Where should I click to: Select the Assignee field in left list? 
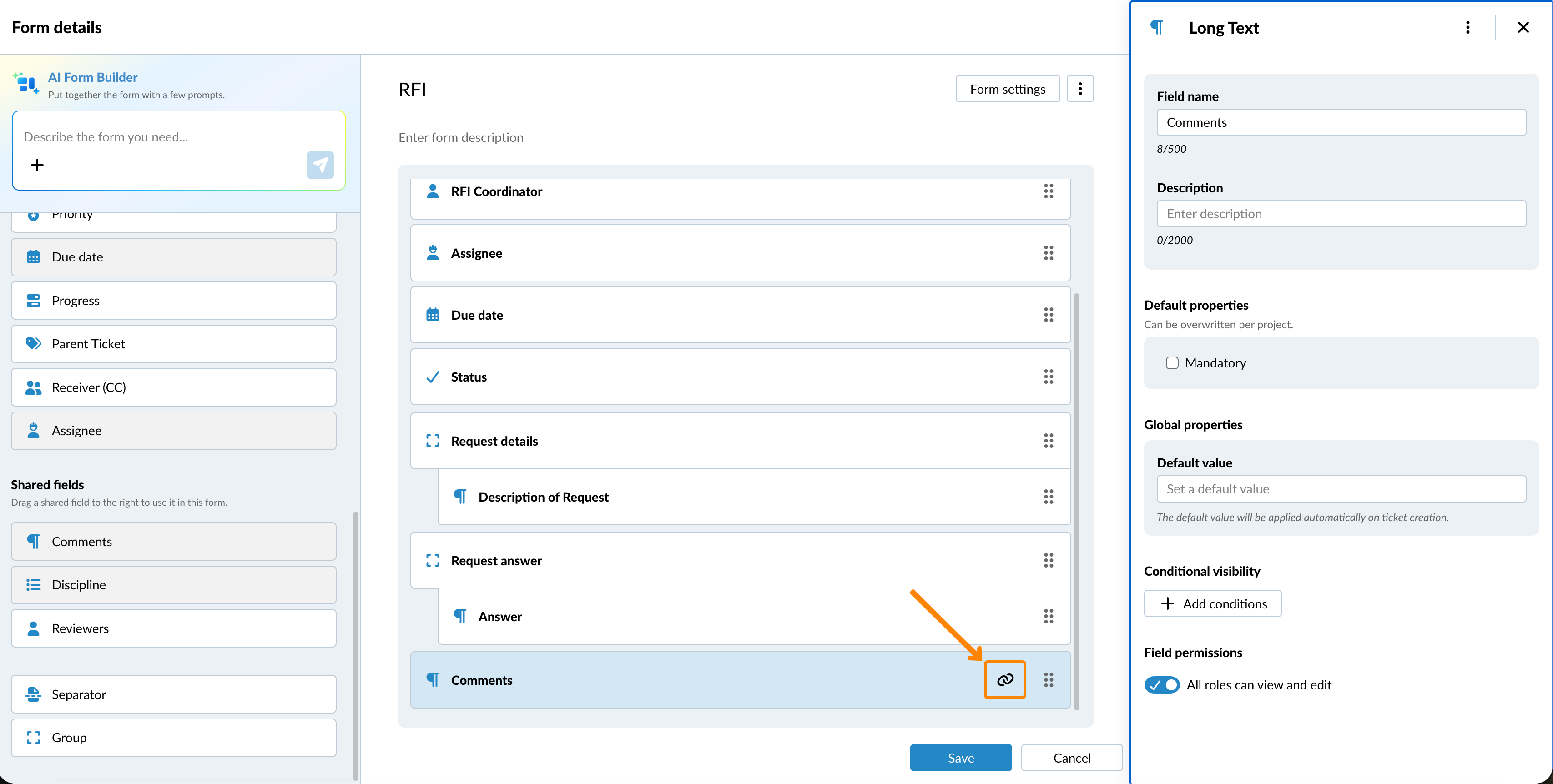174,431
